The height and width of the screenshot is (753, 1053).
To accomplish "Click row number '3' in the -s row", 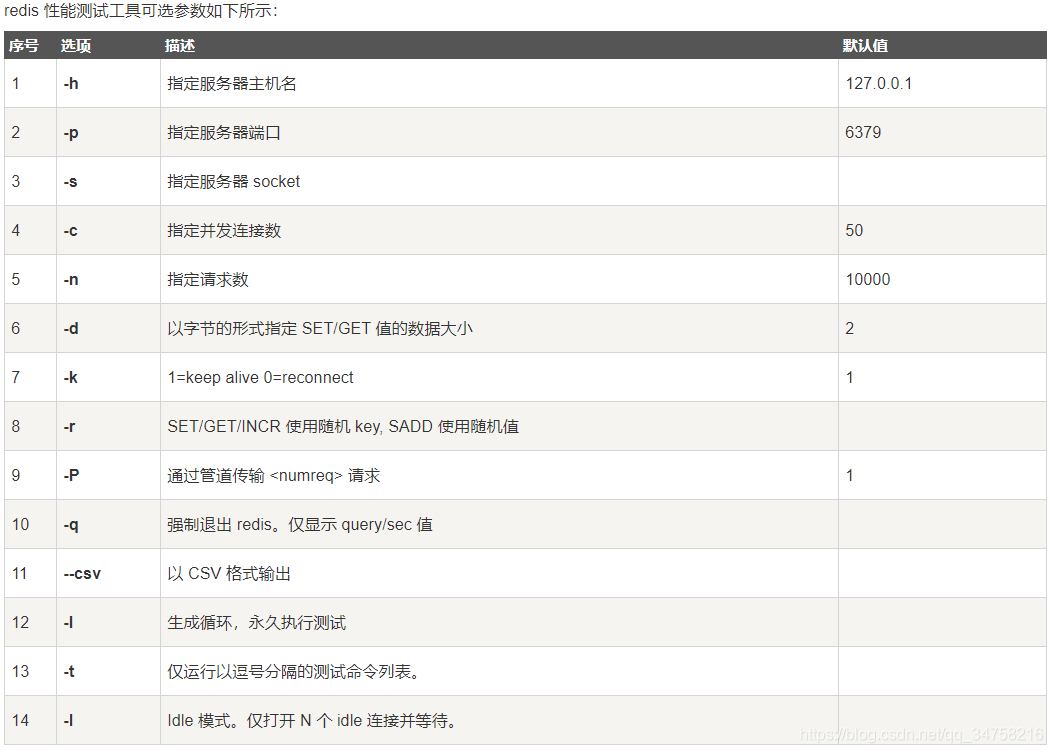I will pyautogui.click(x=15, y=181).
